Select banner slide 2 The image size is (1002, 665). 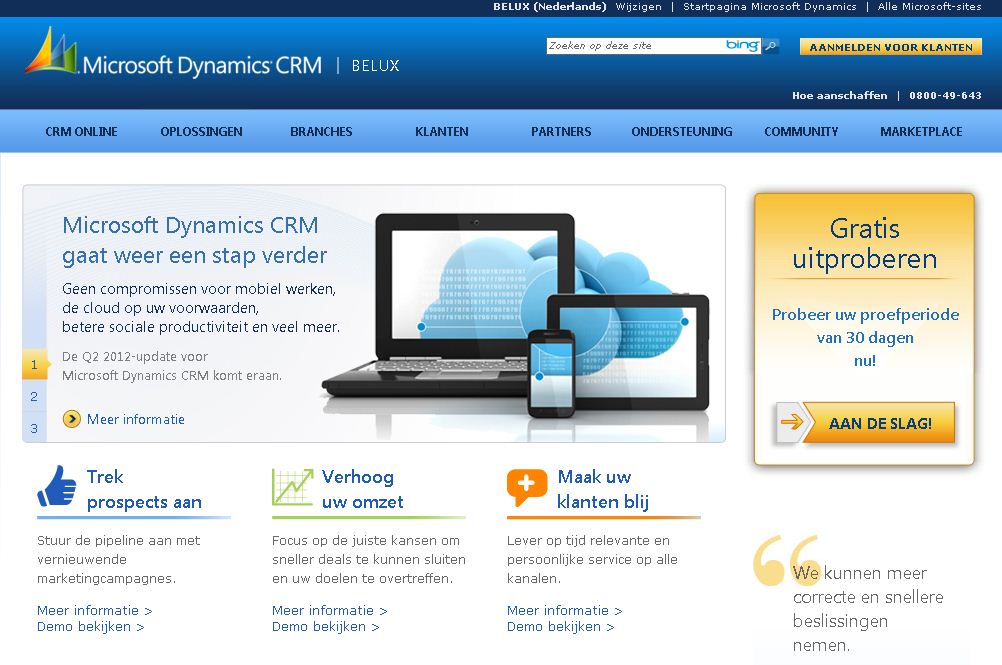click(x=35, y=397)
